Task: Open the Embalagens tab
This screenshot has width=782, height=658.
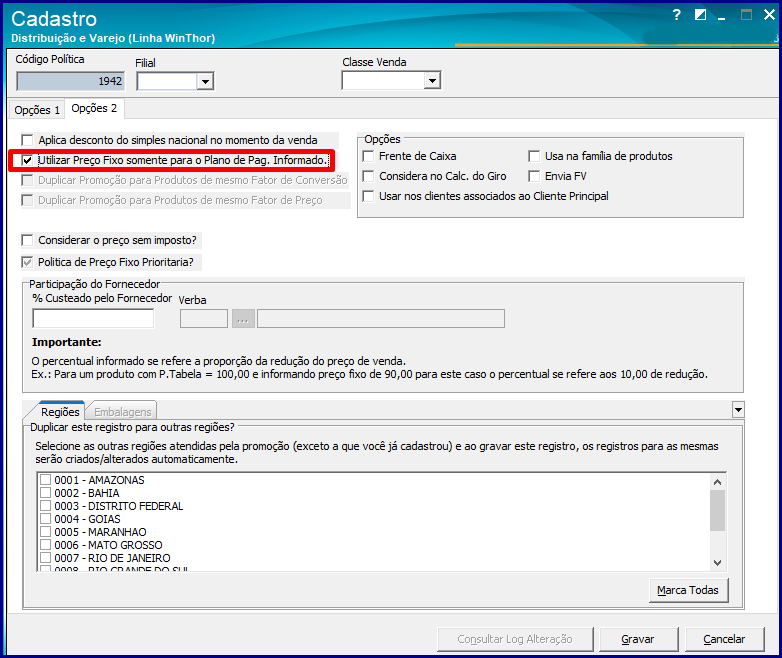Action: pos(122,412)
